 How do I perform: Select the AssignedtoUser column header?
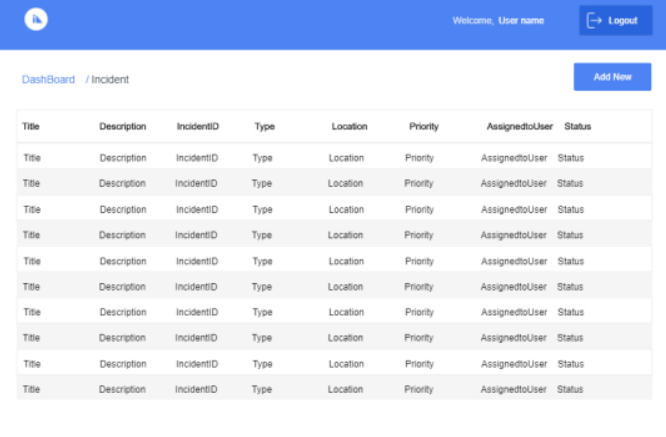[519, 126]
